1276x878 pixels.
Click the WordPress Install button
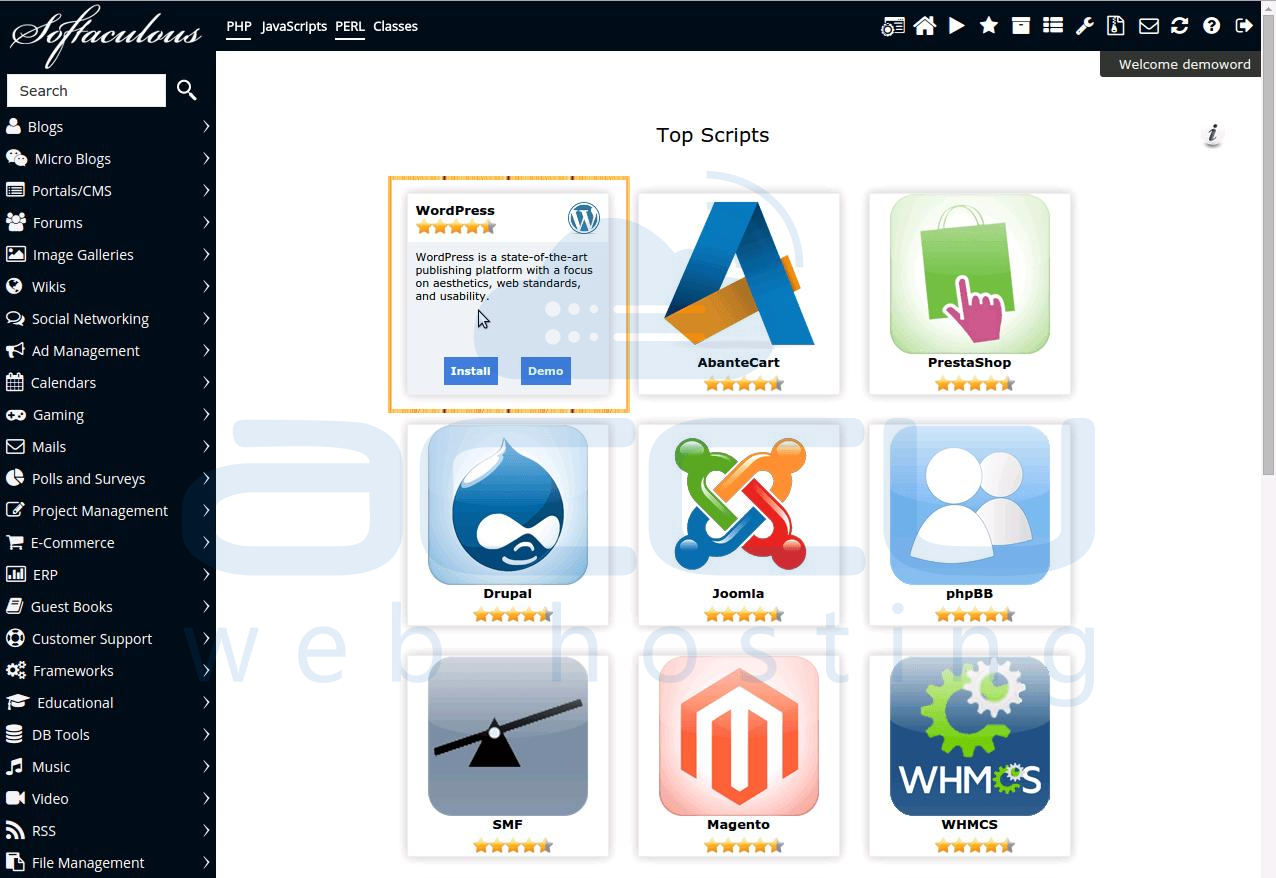(x=470, y=371)
